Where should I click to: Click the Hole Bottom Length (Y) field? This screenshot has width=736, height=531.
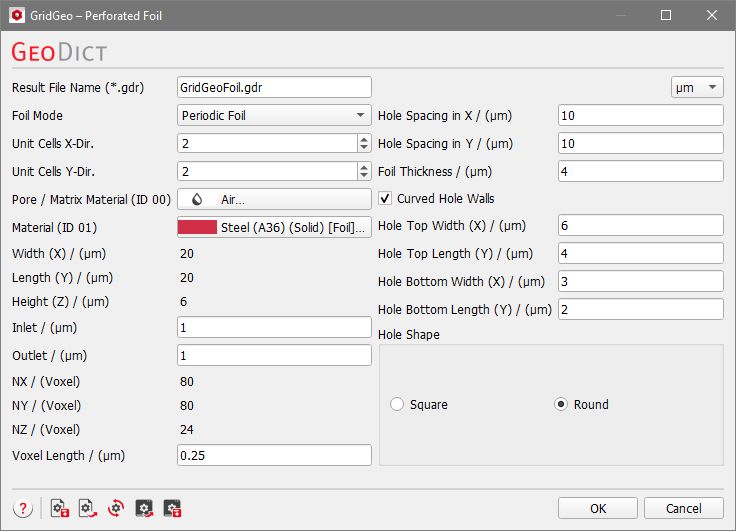(641, 309)
